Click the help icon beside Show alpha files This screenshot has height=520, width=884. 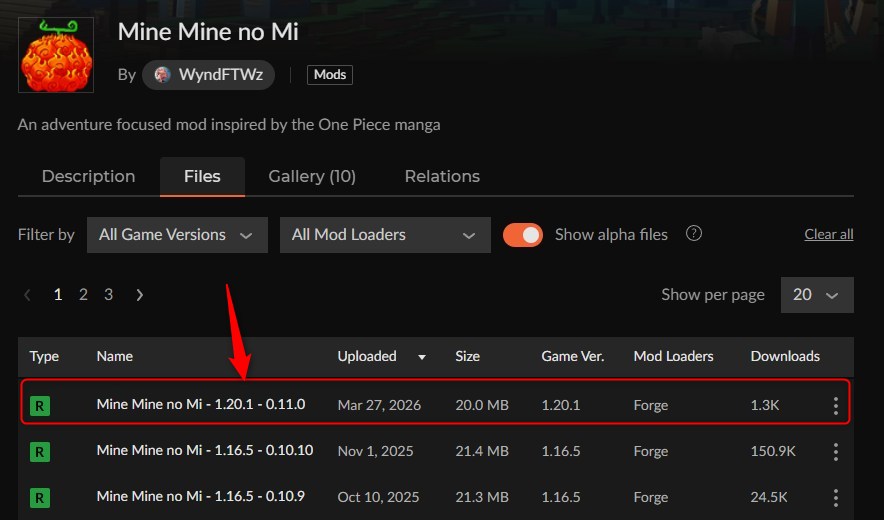(x=693, y=233)
